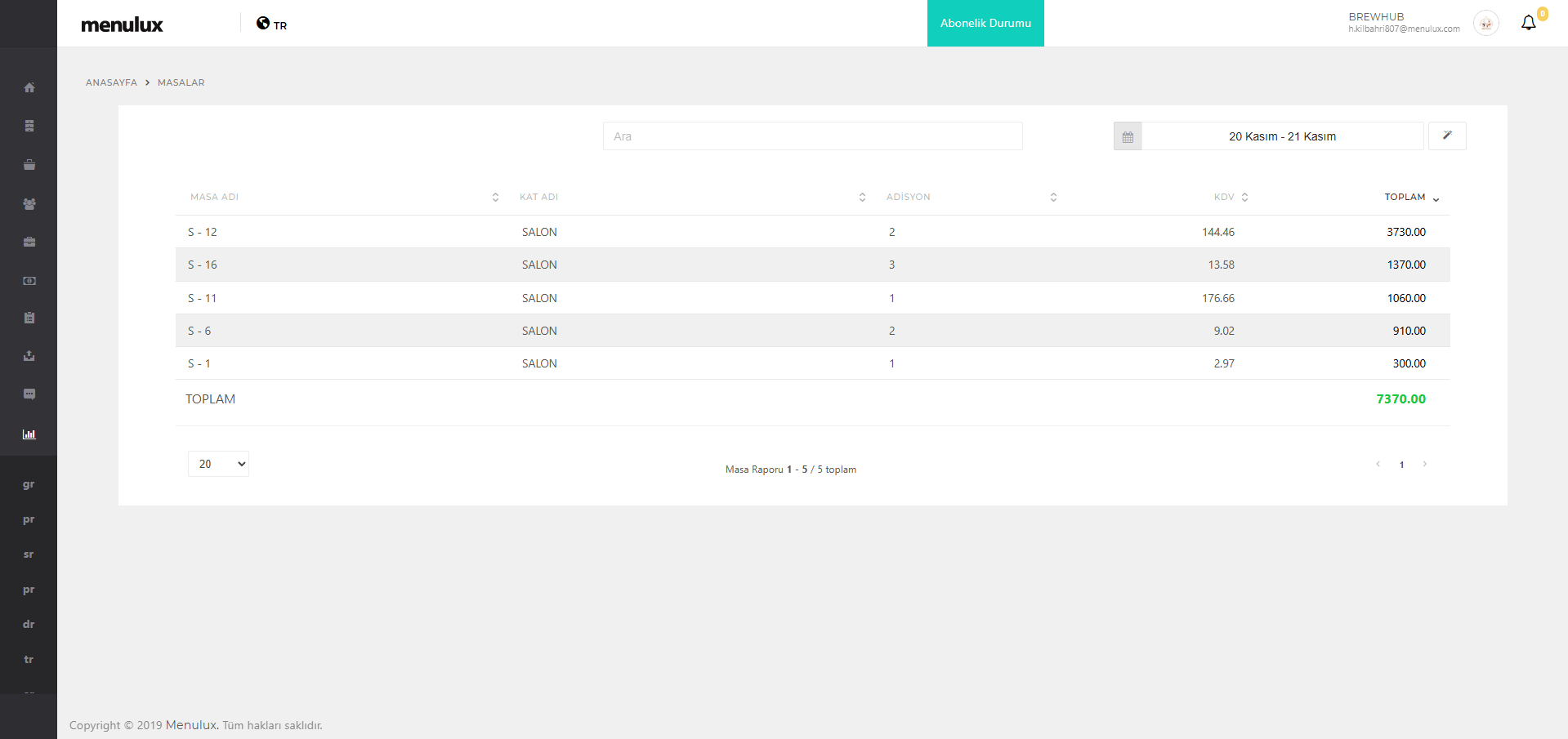This screenshot has width=1568, height=739.
Task: Open the 'gr' sidebar menu item
Action: pyautogui.click(x=29, y=484)
